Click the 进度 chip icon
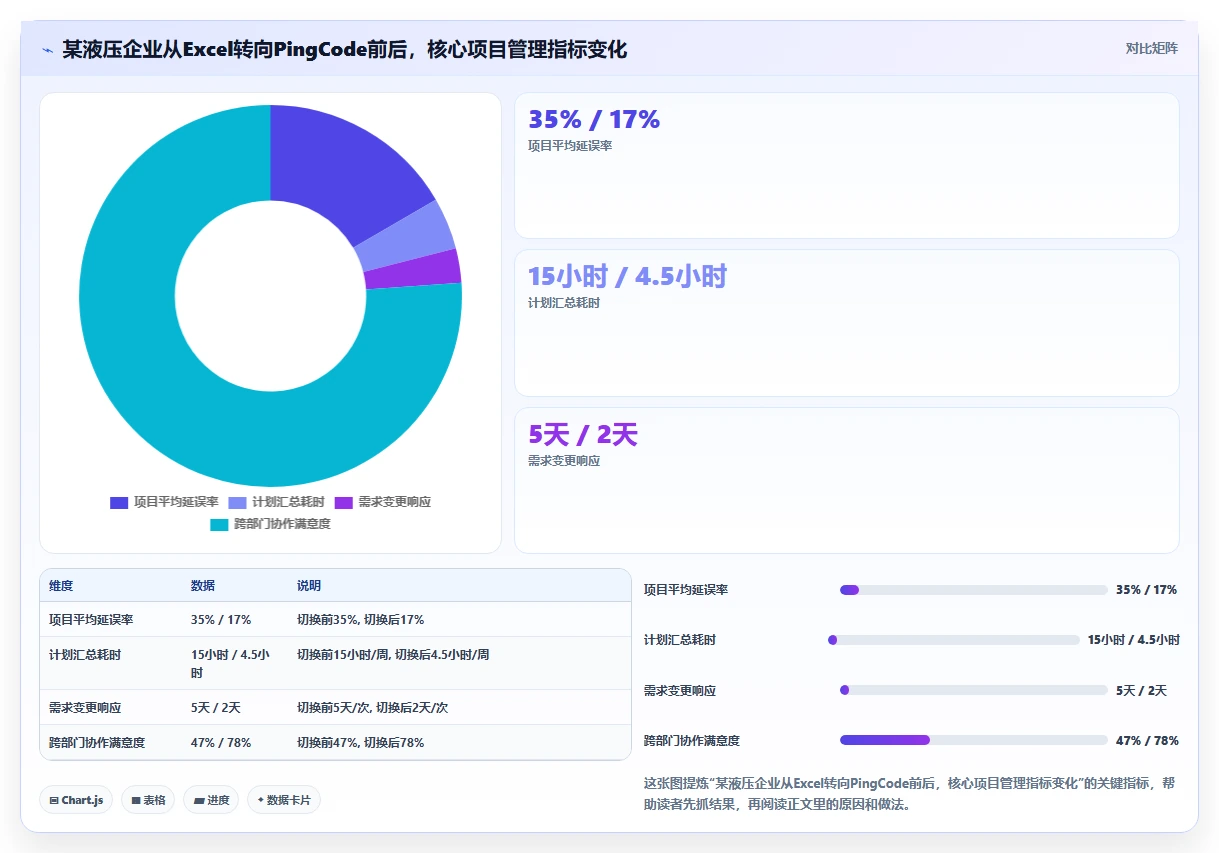 click(x=199, y=801)
